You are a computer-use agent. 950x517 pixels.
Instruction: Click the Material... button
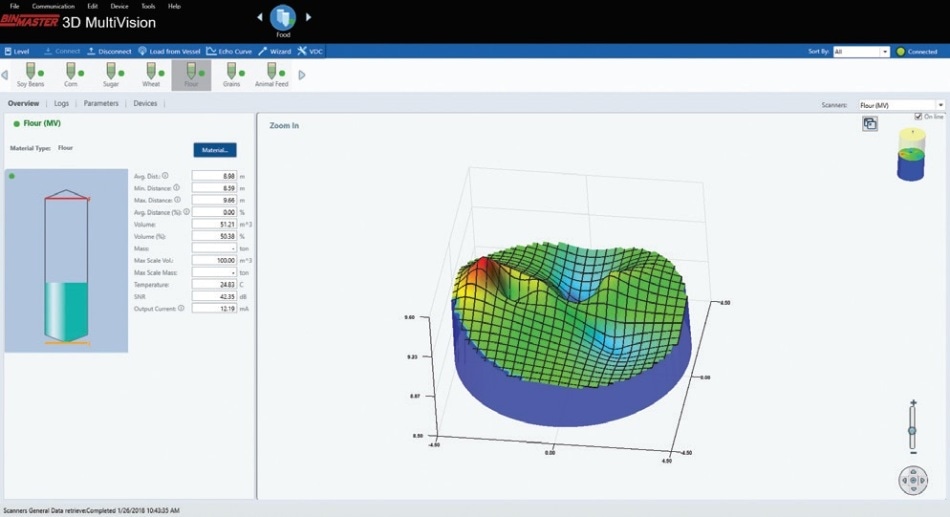point(215,150)
